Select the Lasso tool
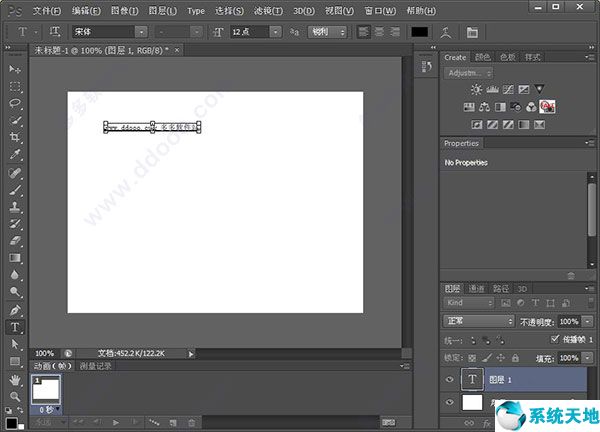 (x=15, y=103)
